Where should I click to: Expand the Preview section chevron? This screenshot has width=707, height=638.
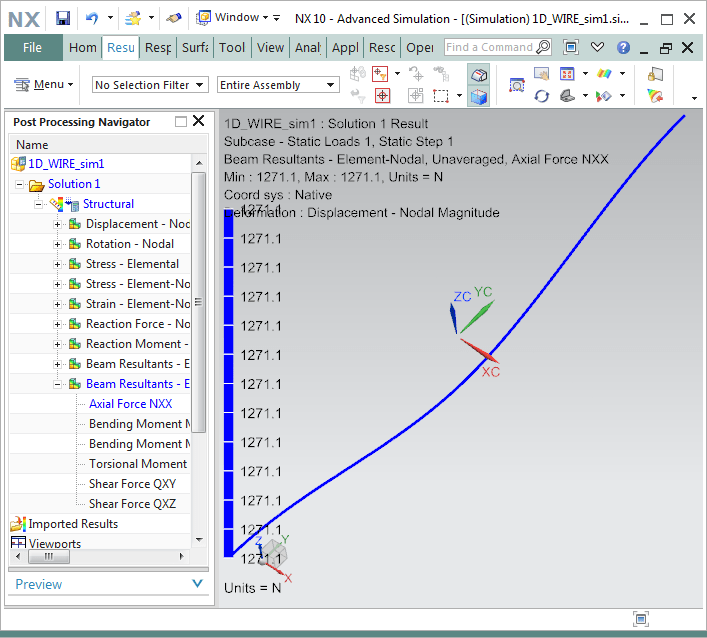pyautogui.click(x=197, y=584)
